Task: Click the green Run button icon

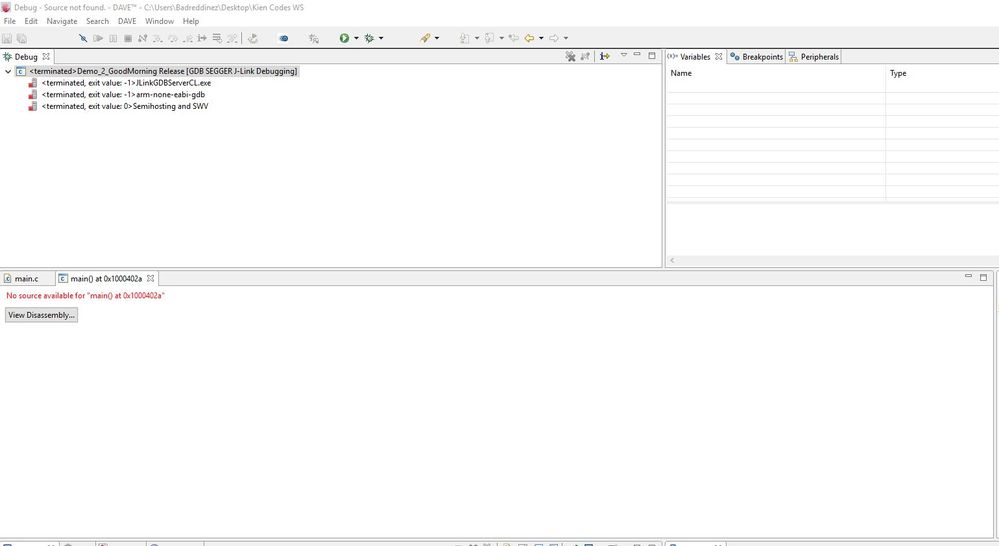Action: pos(344,38)
